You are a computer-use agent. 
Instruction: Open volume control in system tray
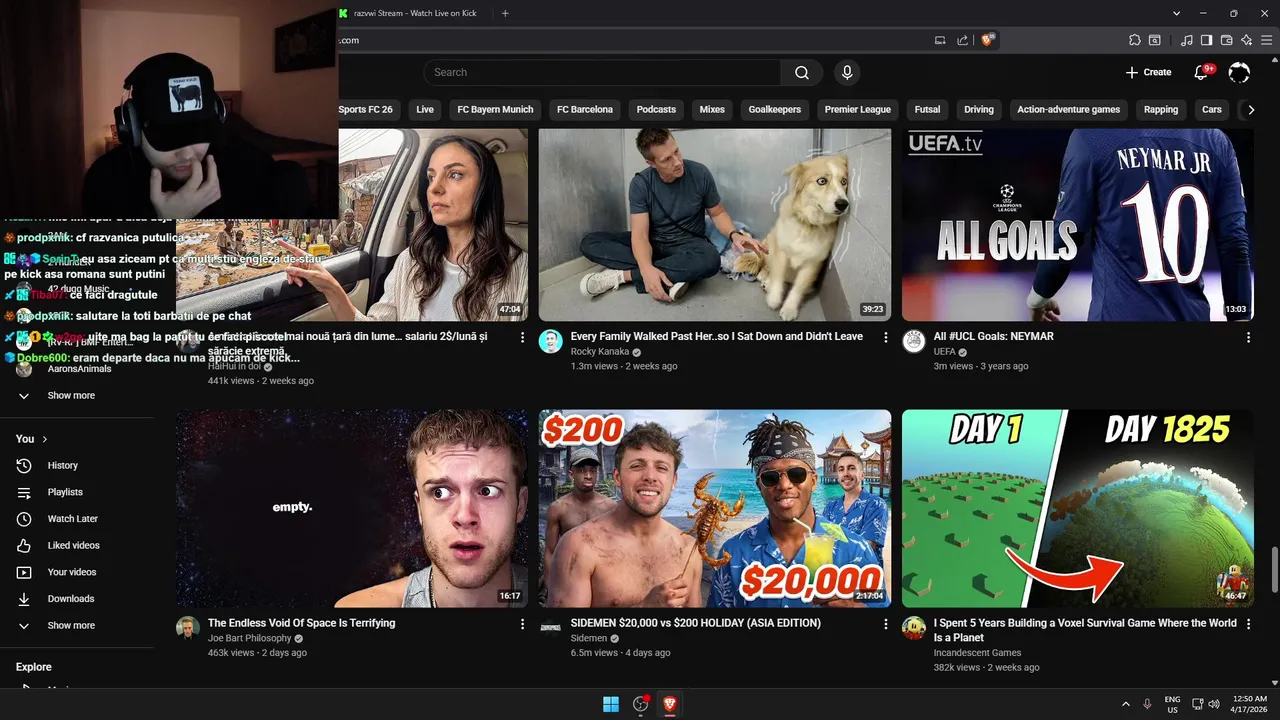click(x=1214, y=704)
